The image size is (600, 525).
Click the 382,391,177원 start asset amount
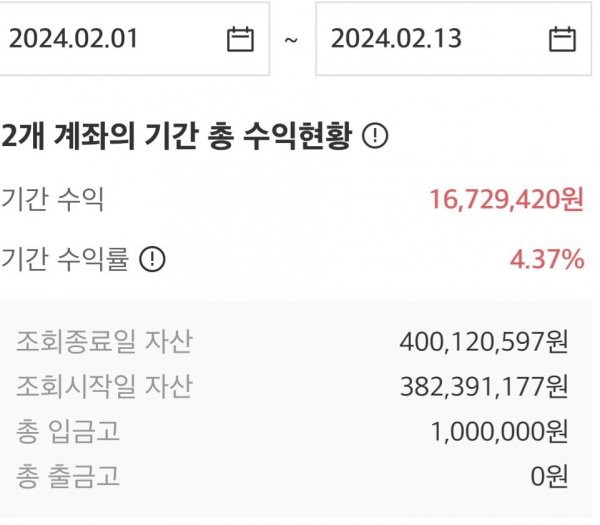(x=484, y=386)
